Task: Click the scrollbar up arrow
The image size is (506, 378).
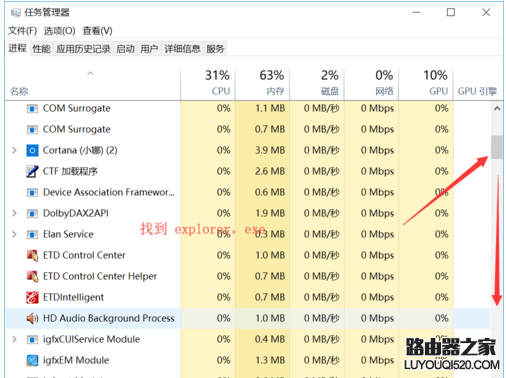Action: 497,109
